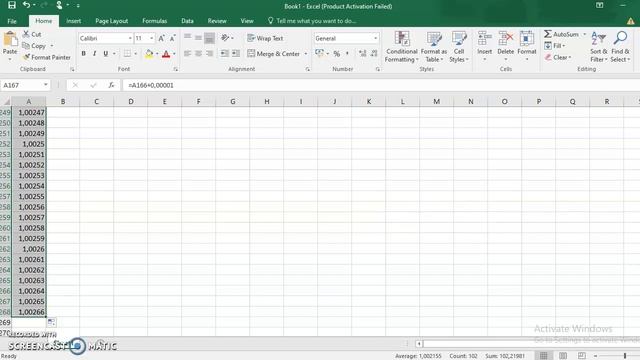
Task: Click the Sort & Filter icon
Action: click(598, 39)
